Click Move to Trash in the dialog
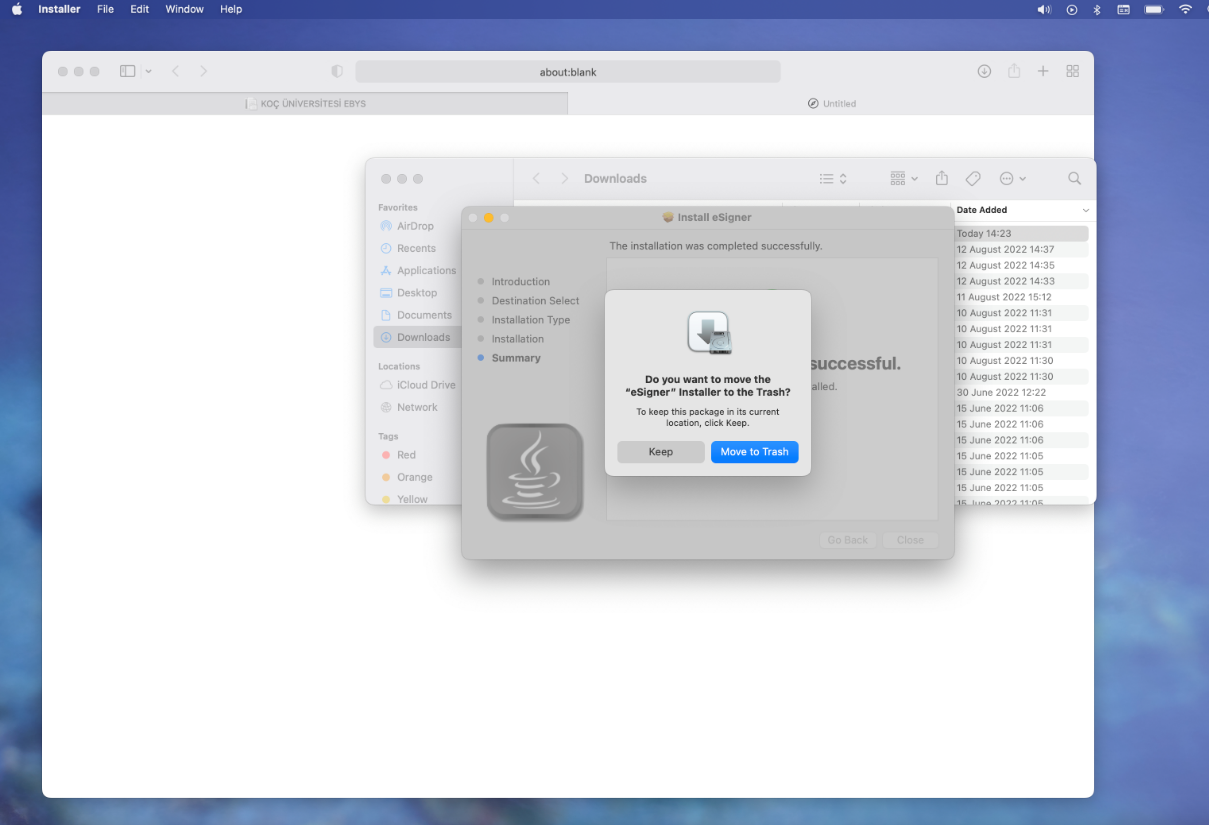This screenshot has height=825, width=1209. (755, 452)
